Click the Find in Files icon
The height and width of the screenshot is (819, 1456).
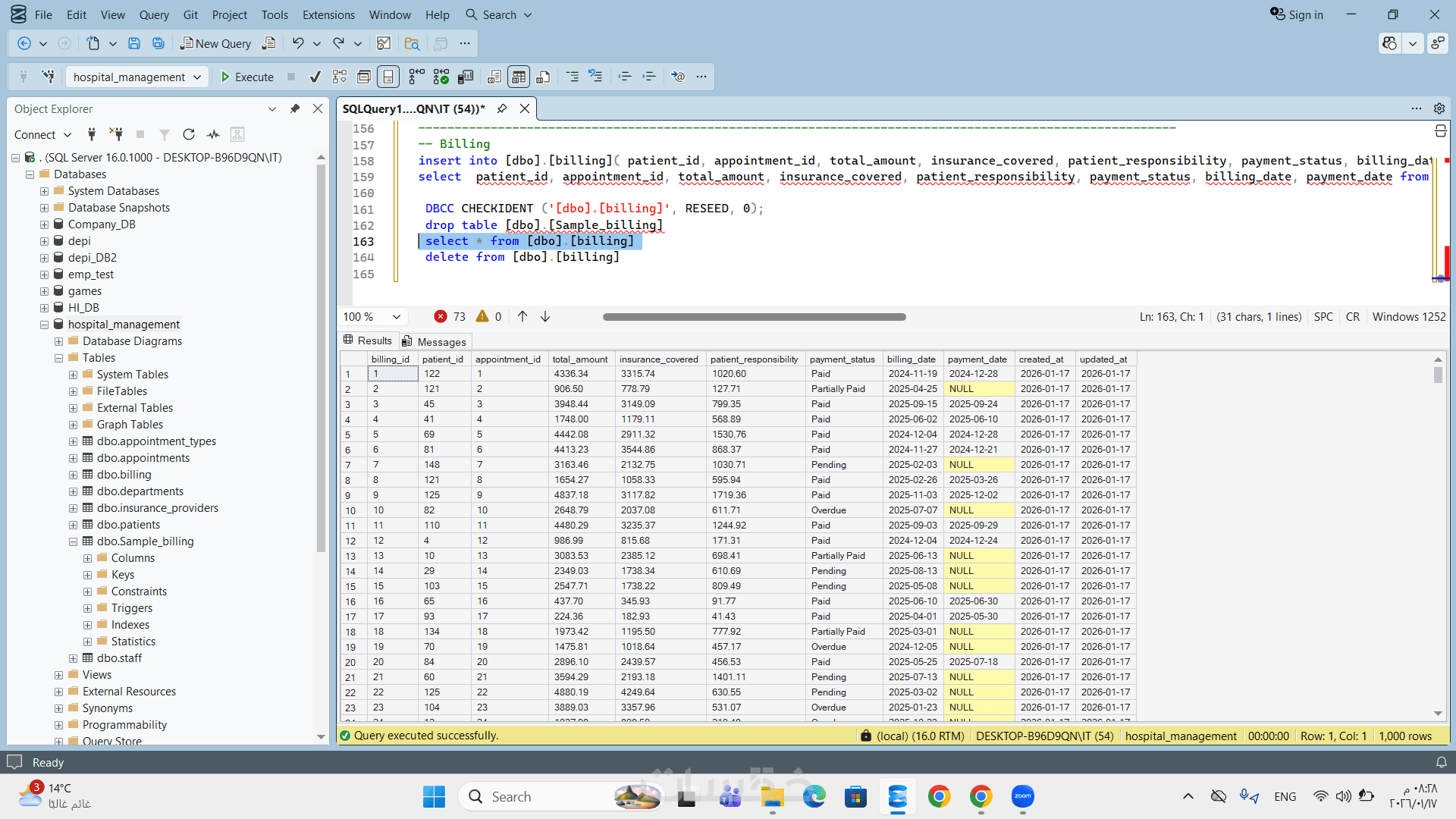point(412,43)
